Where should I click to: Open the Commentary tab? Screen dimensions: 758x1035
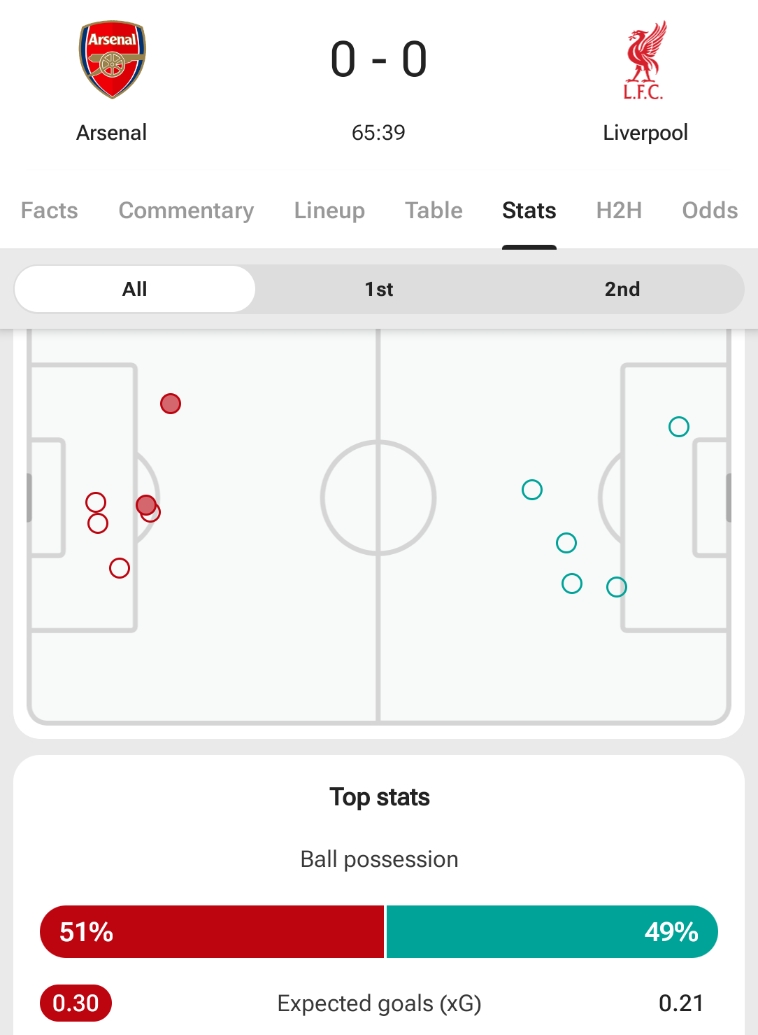[186, 211]
